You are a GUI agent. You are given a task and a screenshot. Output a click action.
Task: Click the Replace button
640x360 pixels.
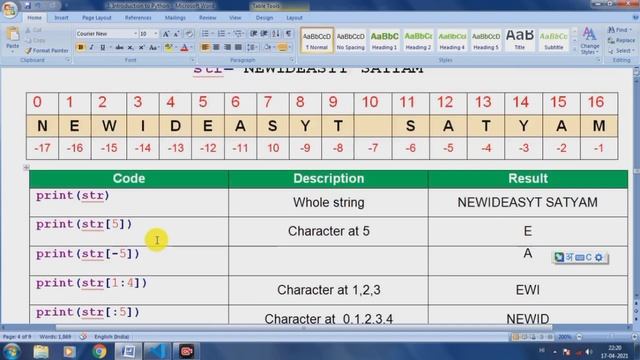[622, 40]
